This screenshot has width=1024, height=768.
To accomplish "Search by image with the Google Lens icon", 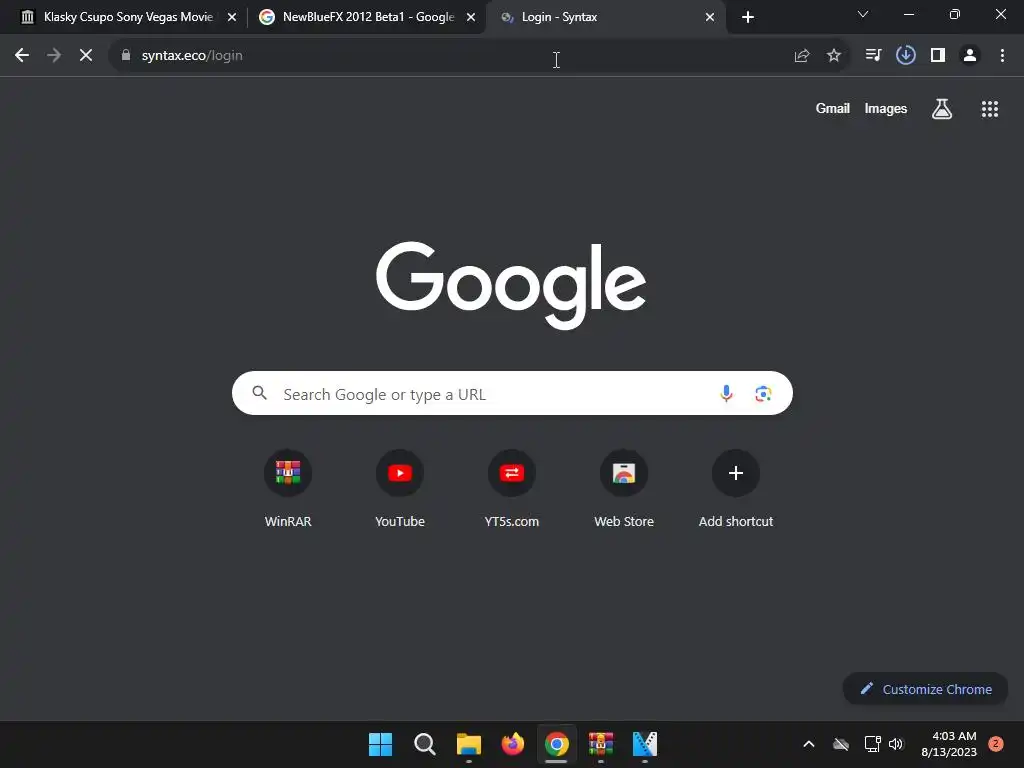I will click(x=763, y=394).
